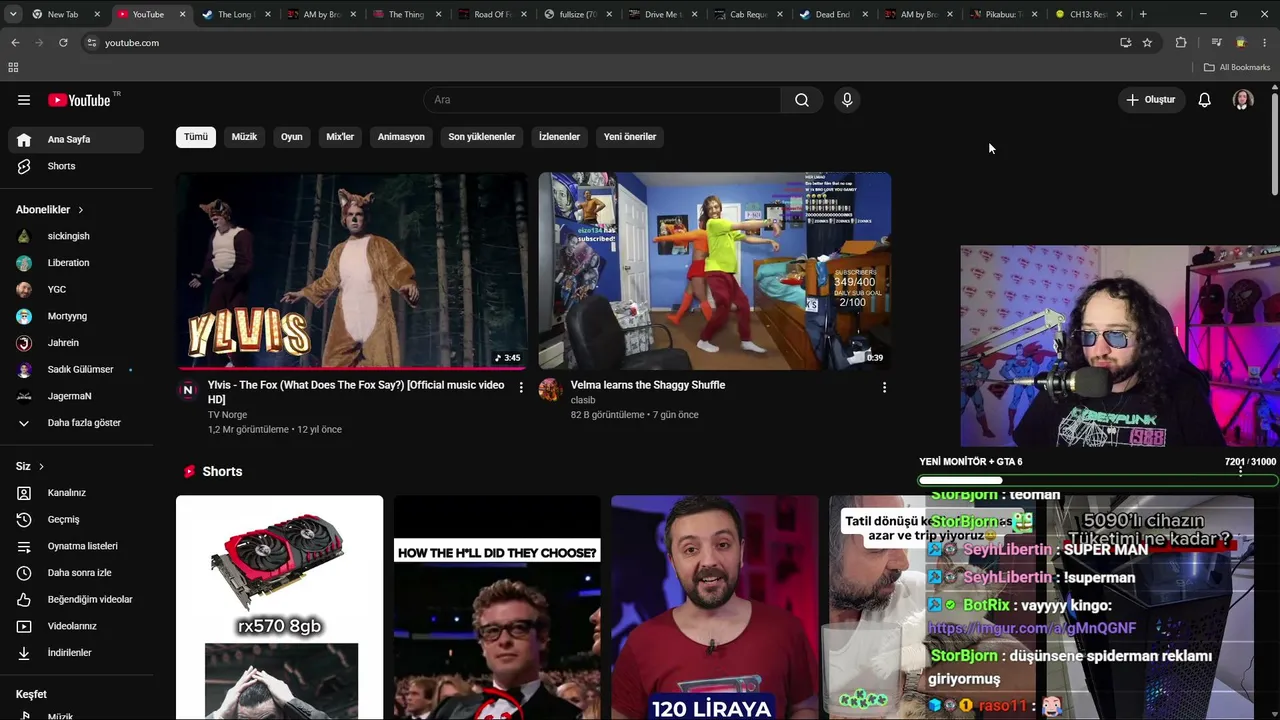The height and width of the screenshot is (720, 1280).
Task: Open the sickingish subscription channel
Action: (76, 236)
